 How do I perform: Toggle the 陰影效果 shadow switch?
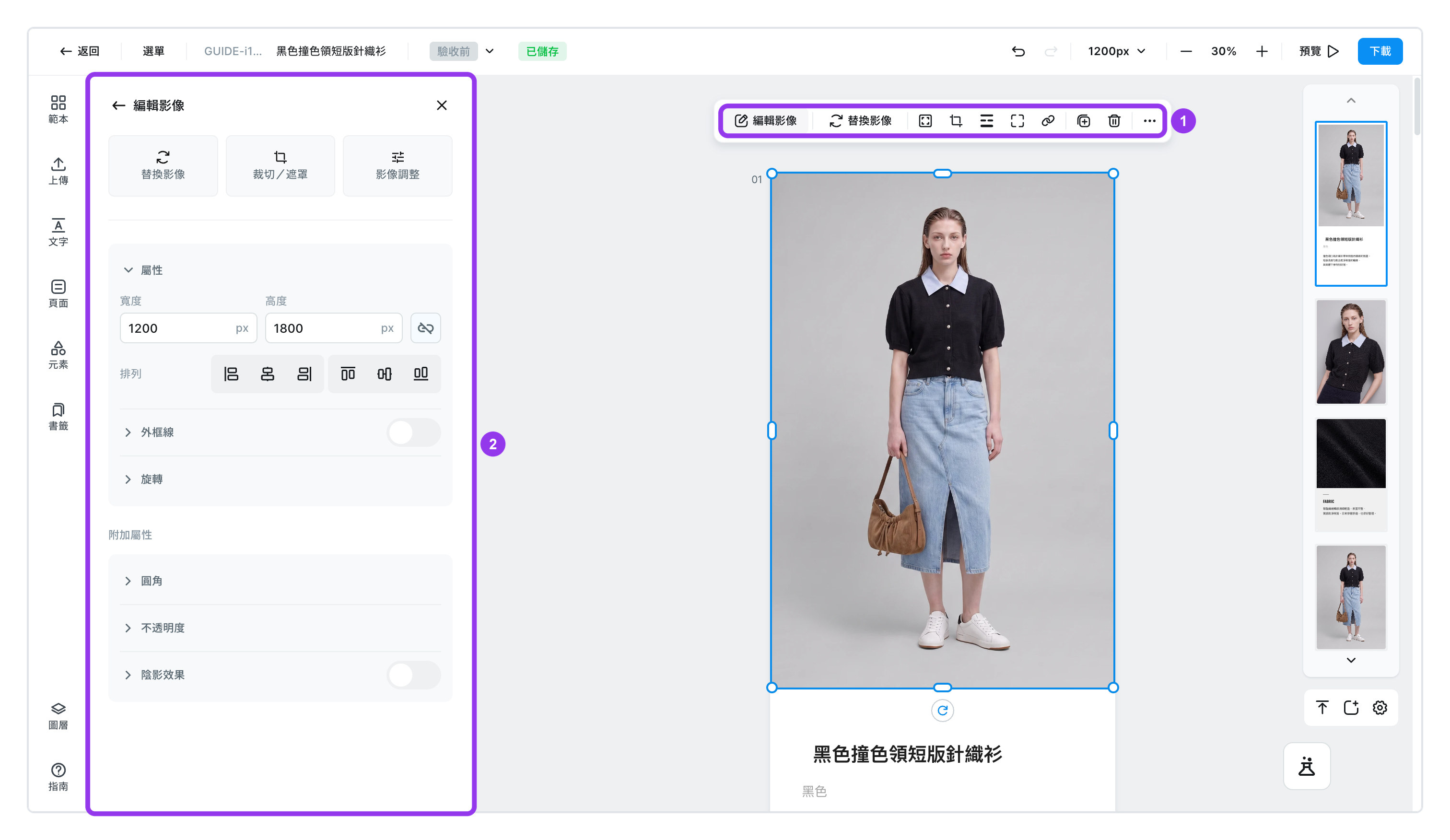[x=414, y=675]
